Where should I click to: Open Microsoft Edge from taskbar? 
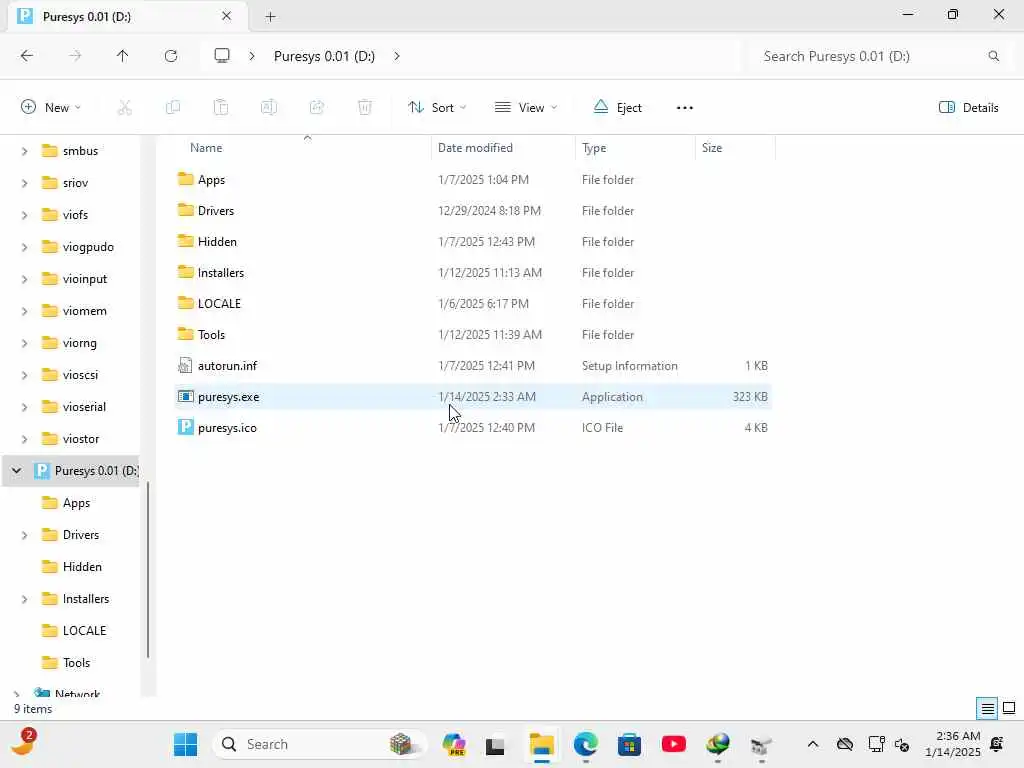[x=586, y=744]
